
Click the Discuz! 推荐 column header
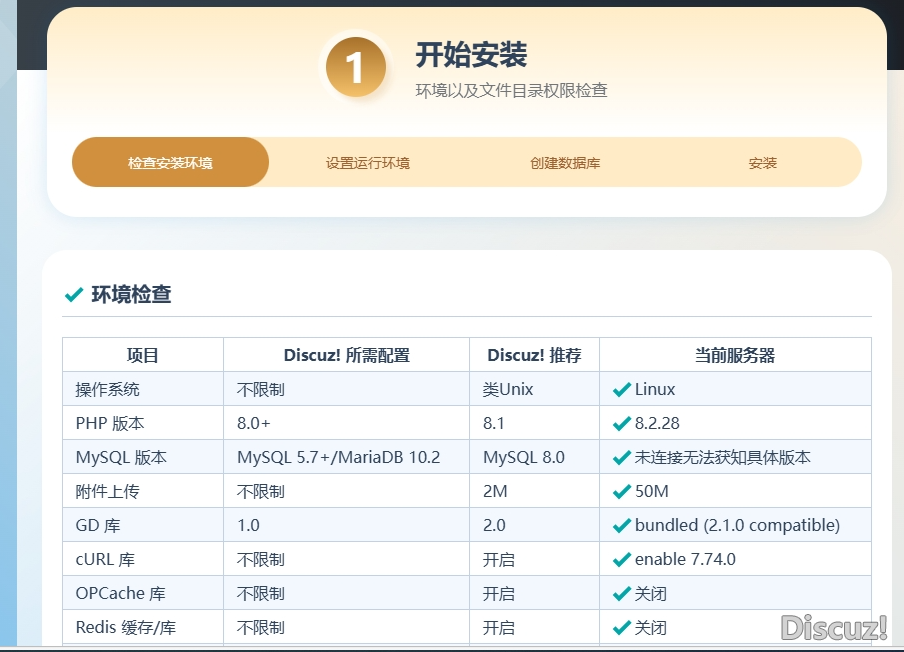534,355
